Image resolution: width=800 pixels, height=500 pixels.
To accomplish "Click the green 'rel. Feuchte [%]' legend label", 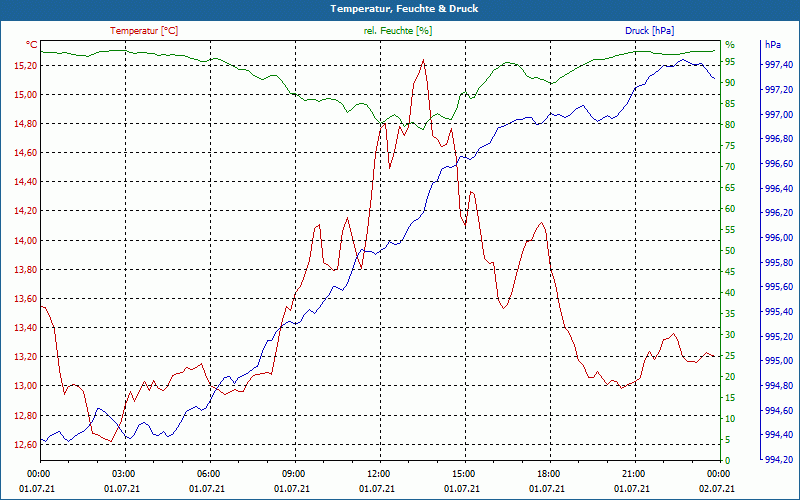I will [397, 31].
